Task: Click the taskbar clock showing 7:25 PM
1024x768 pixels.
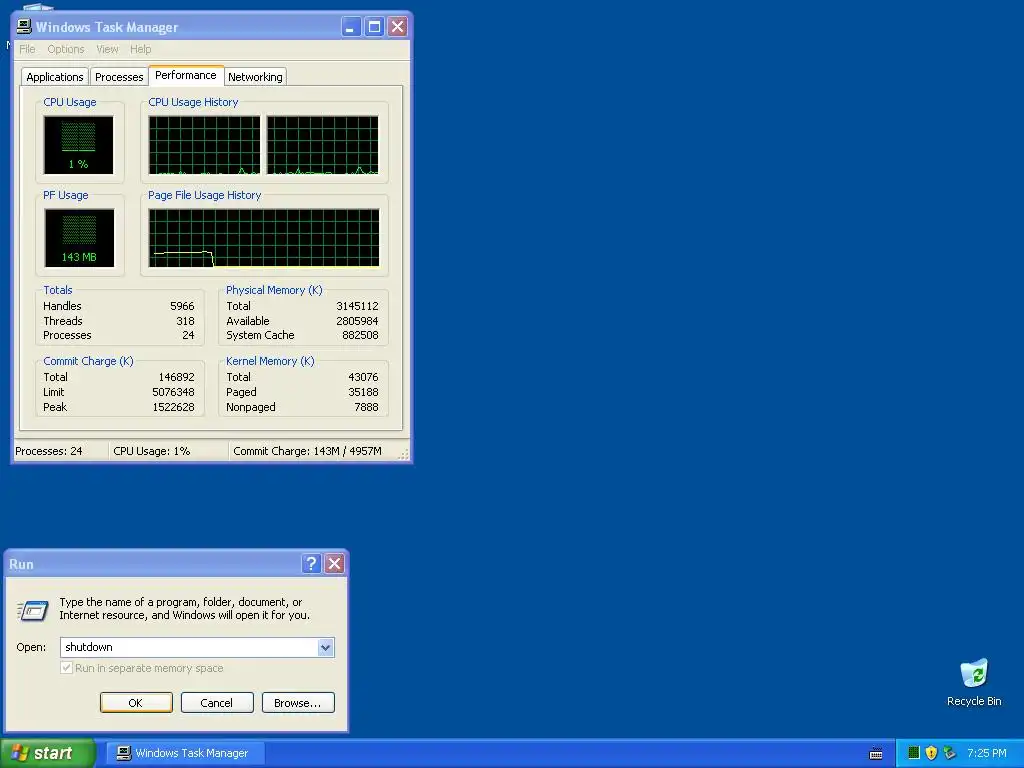Action: 987,753
